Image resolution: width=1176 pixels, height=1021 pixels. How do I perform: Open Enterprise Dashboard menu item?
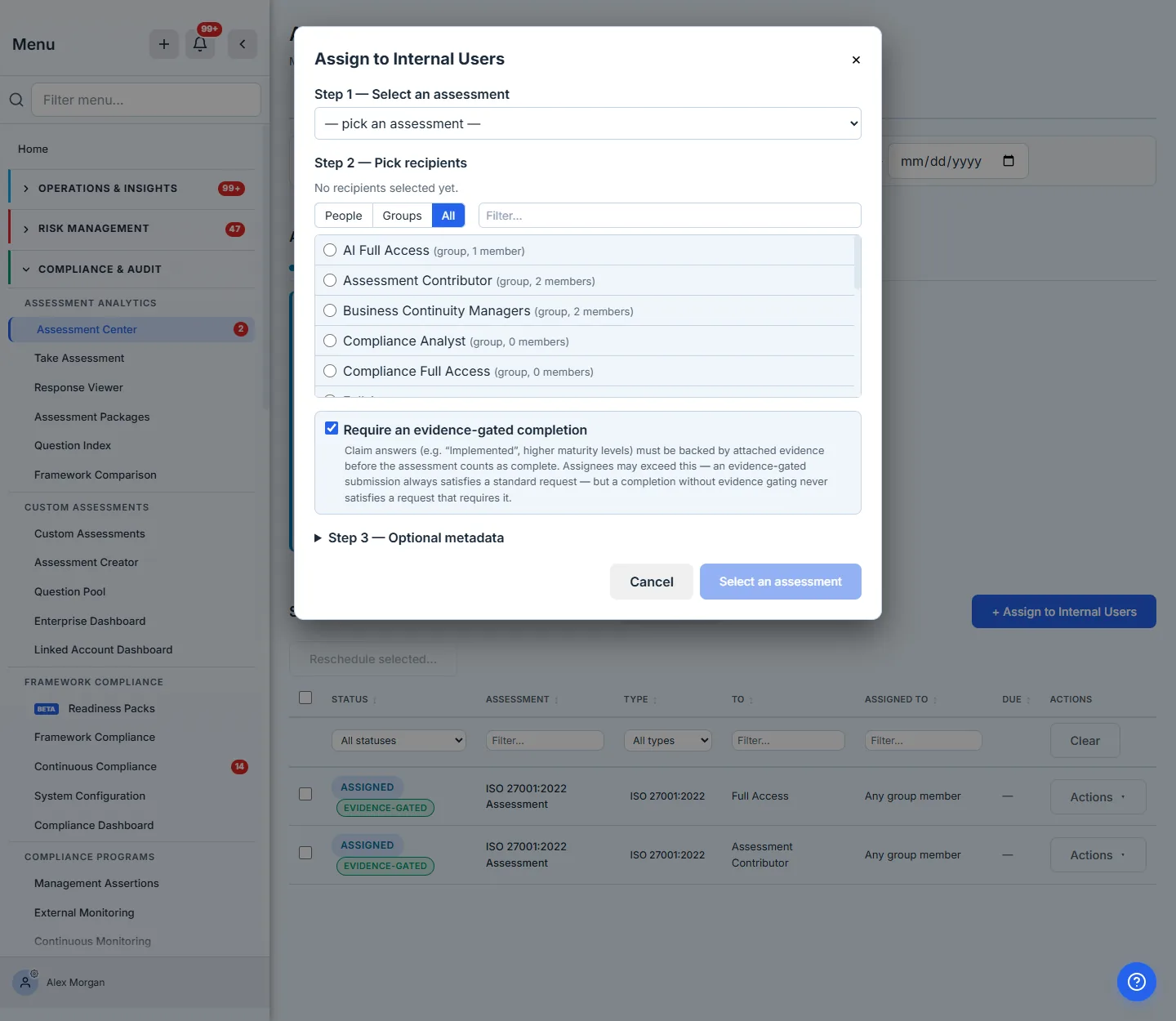point(90,622)
